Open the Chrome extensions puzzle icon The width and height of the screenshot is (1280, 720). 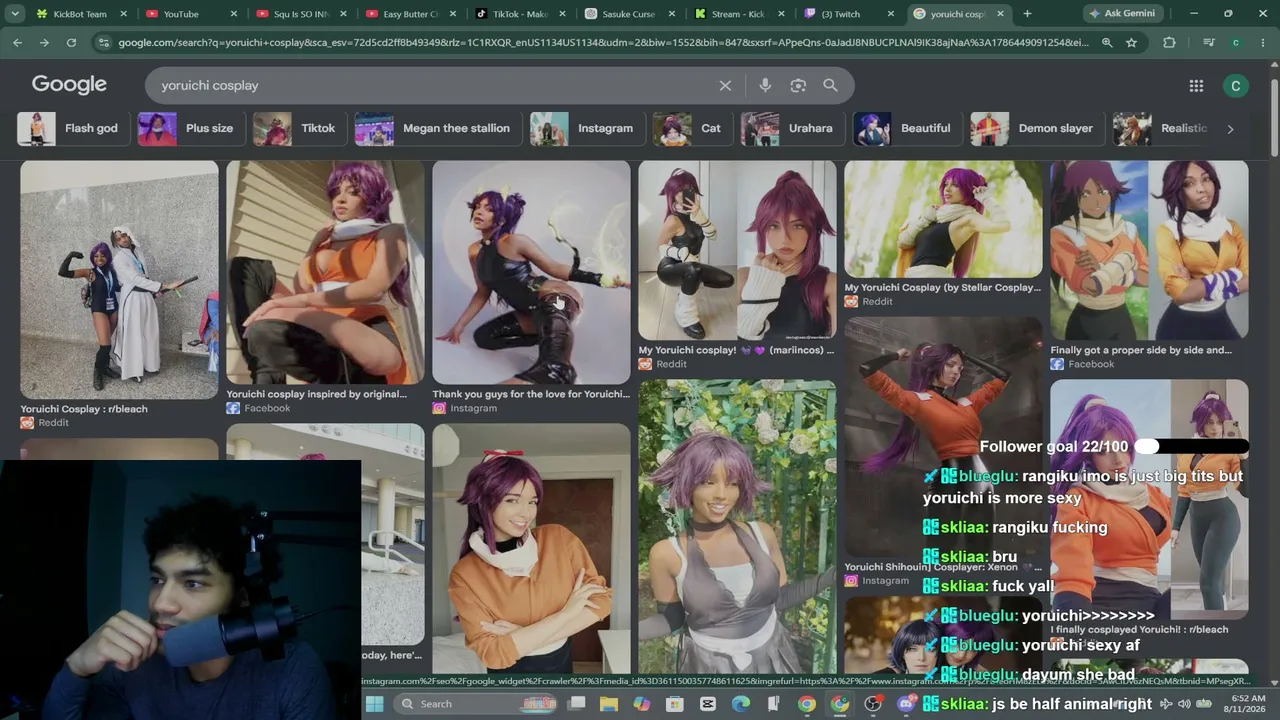pos(1169,43)
